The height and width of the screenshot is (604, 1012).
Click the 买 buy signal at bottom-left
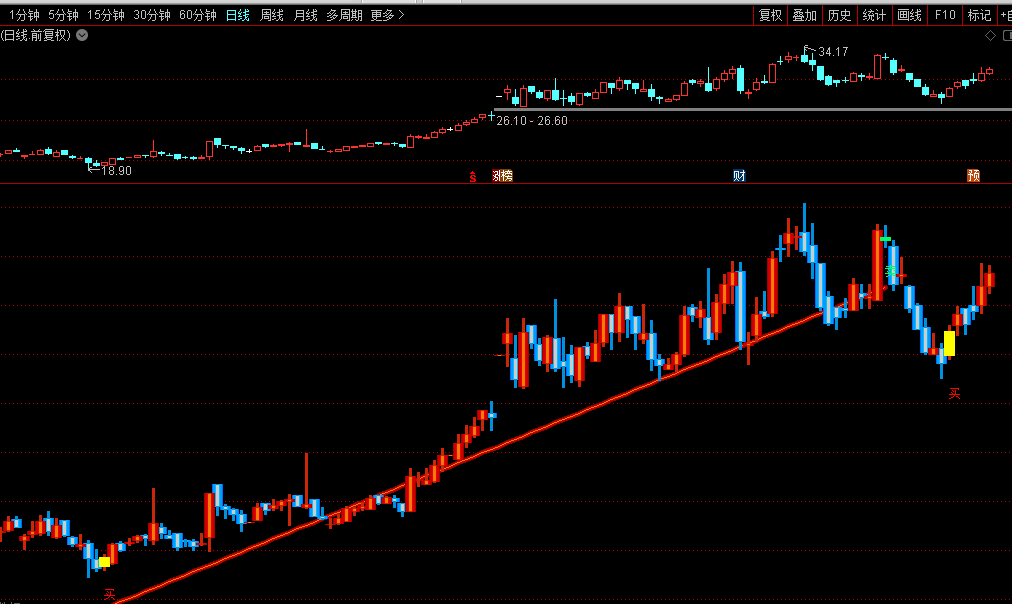(110, 595)
